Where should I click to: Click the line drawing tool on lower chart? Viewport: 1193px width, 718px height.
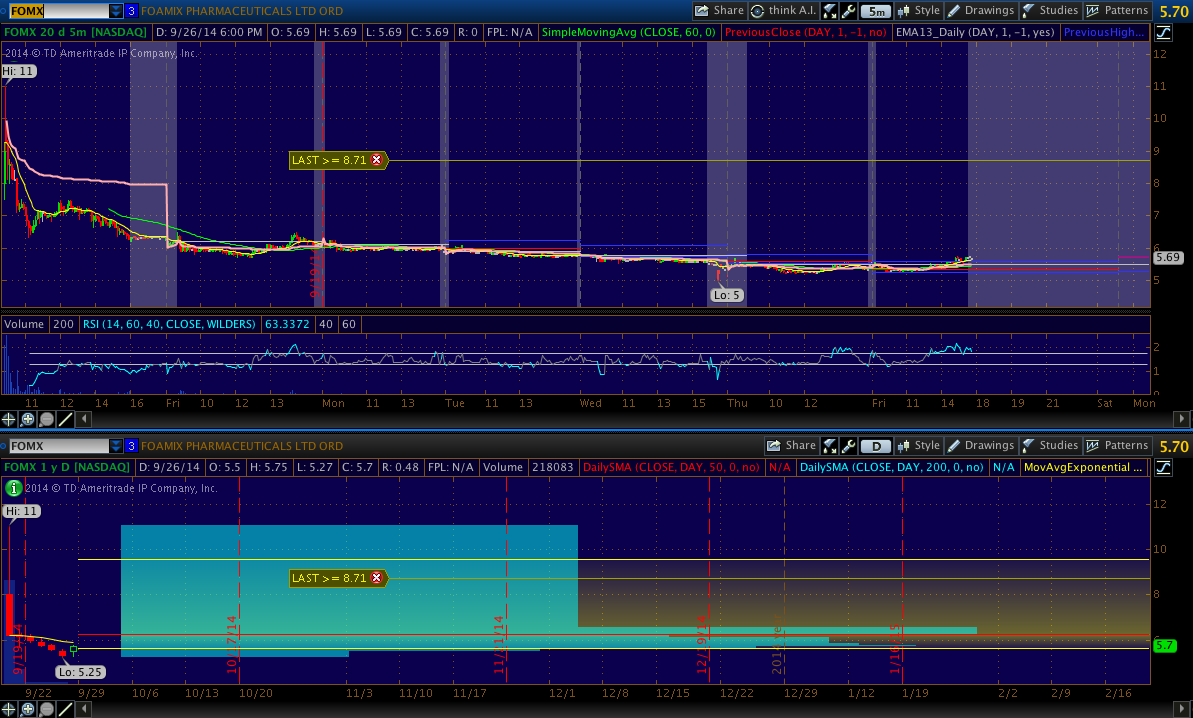tap(66, 709)
